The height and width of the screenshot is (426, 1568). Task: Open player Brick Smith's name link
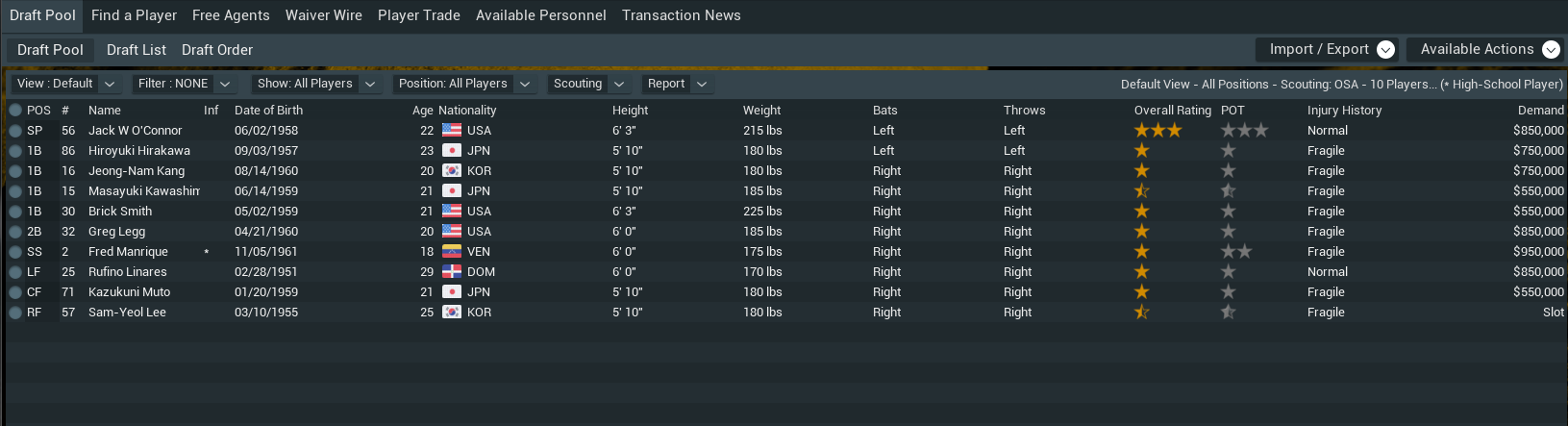(120, 212)
